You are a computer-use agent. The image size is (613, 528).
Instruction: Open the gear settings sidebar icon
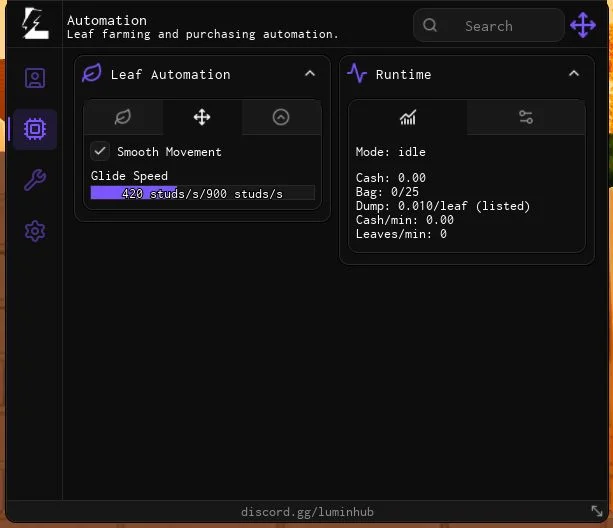coord(35,231)
